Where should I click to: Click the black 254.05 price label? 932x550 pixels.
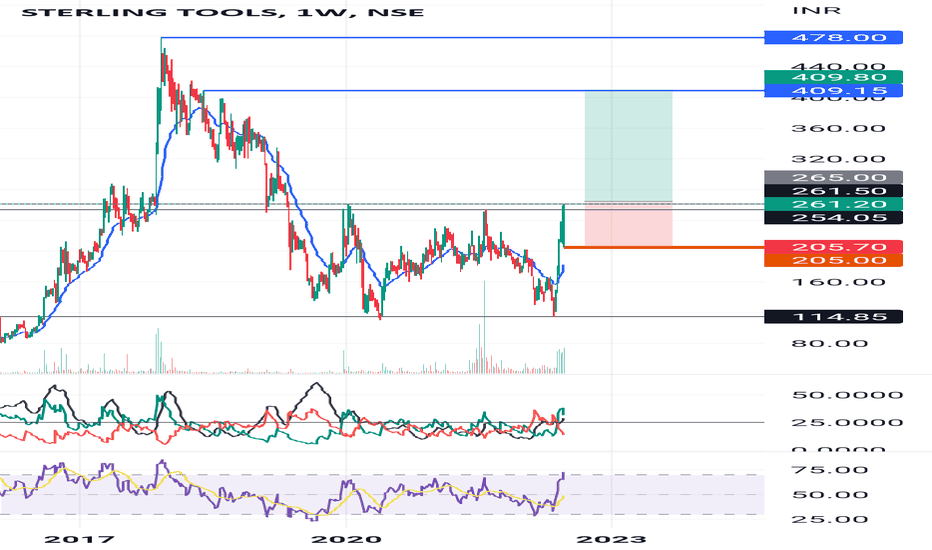833,218
